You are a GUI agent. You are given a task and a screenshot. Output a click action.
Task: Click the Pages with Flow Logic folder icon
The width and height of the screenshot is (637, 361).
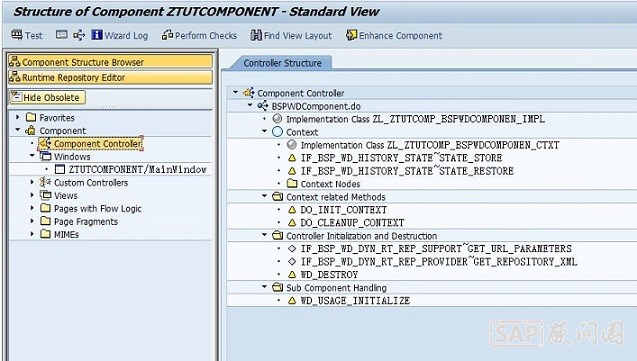46,208
